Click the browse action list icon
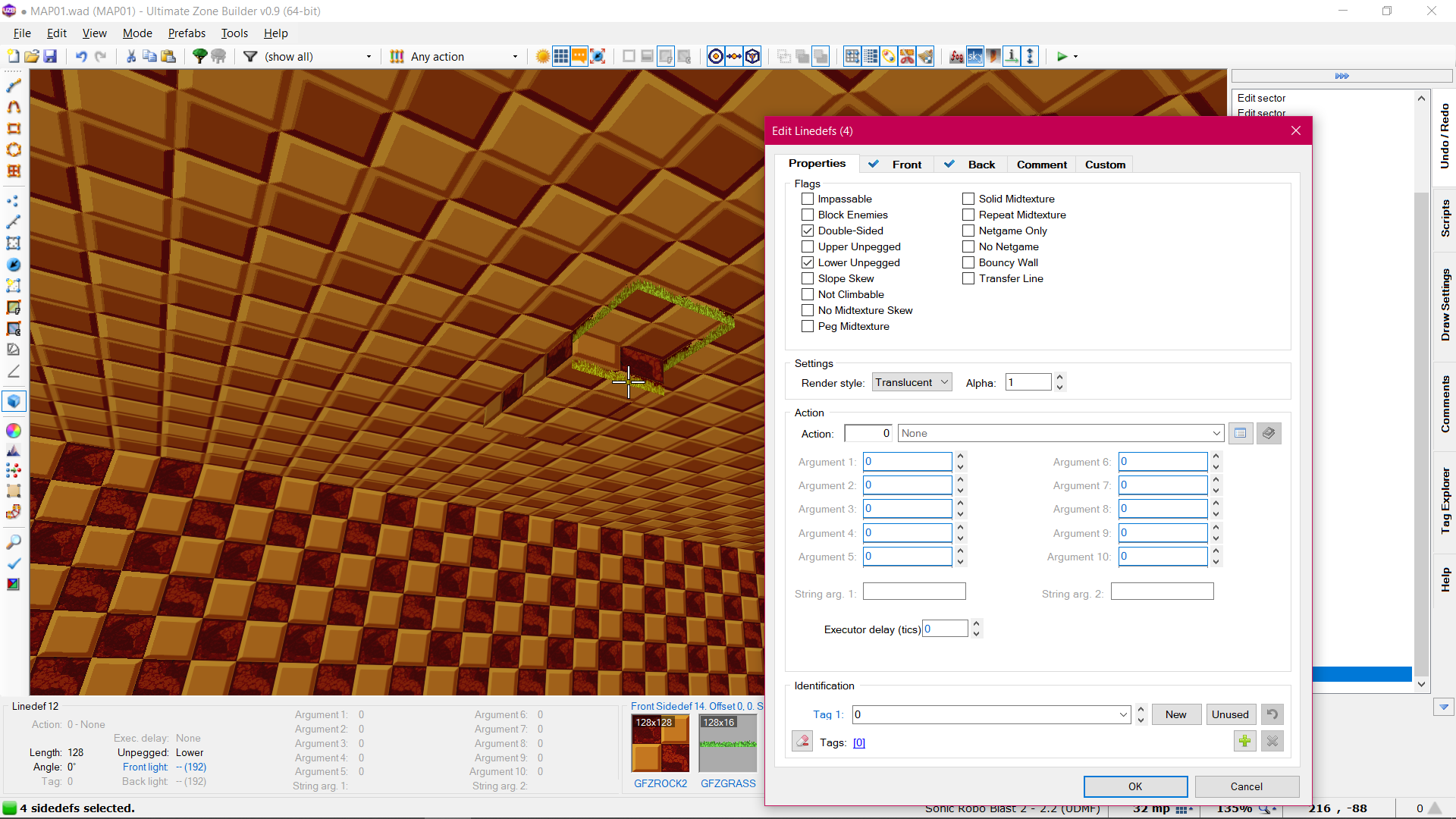Image resolution: width=1456 pixels, height=819 pixels. click(1241, 434)
